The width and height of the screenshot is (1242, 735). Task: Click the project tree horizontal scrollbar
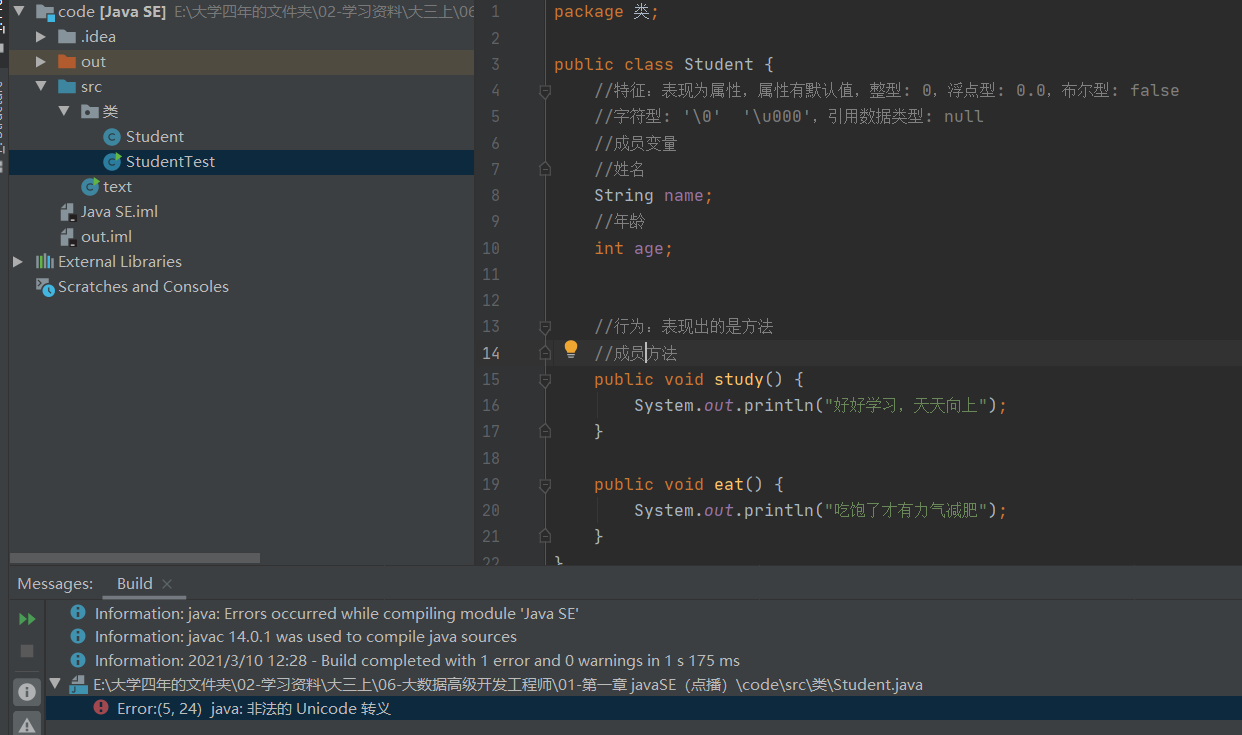(x=135, y=558)
